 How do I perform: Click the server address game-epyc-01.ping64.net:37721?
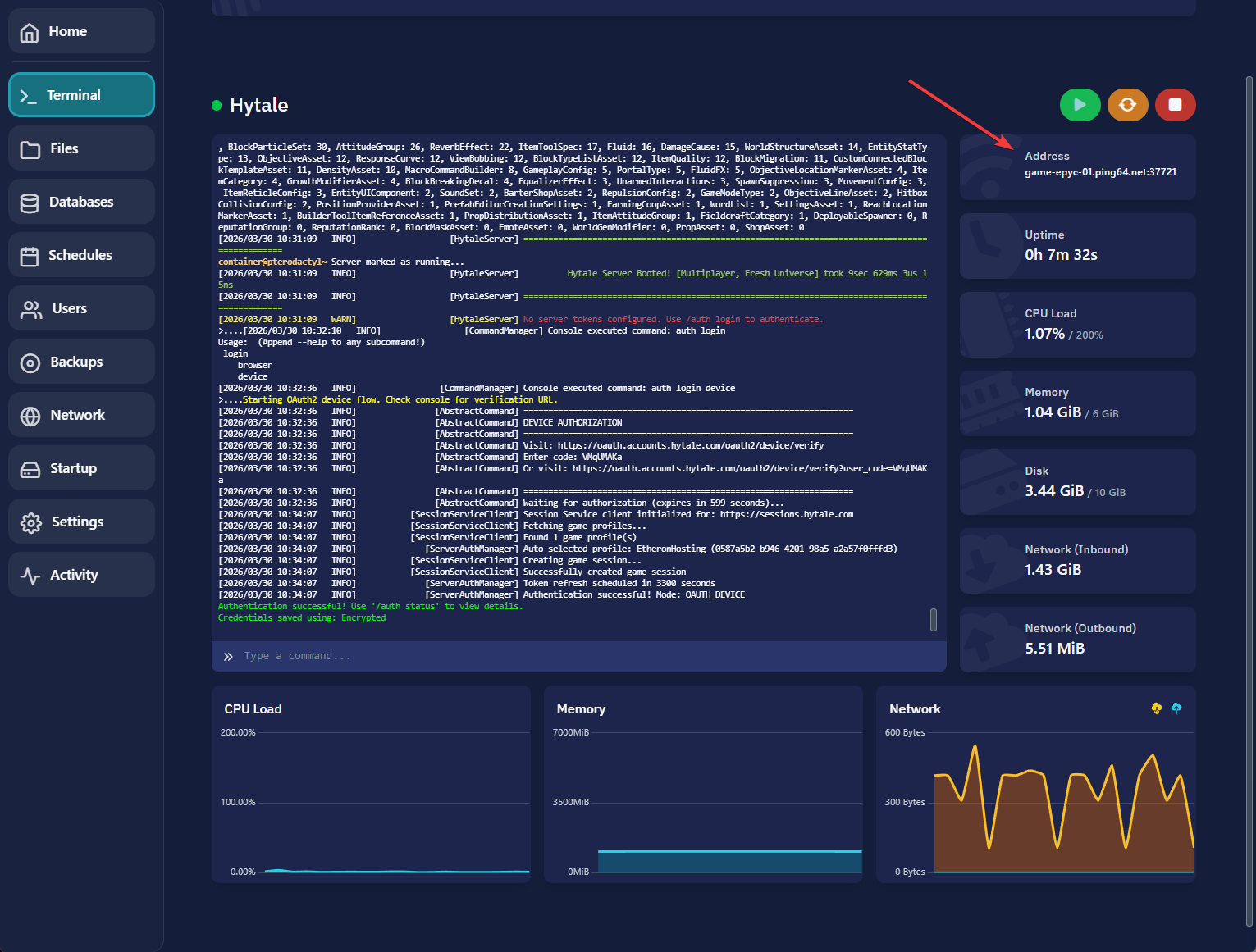click(x=1100, y=172)
